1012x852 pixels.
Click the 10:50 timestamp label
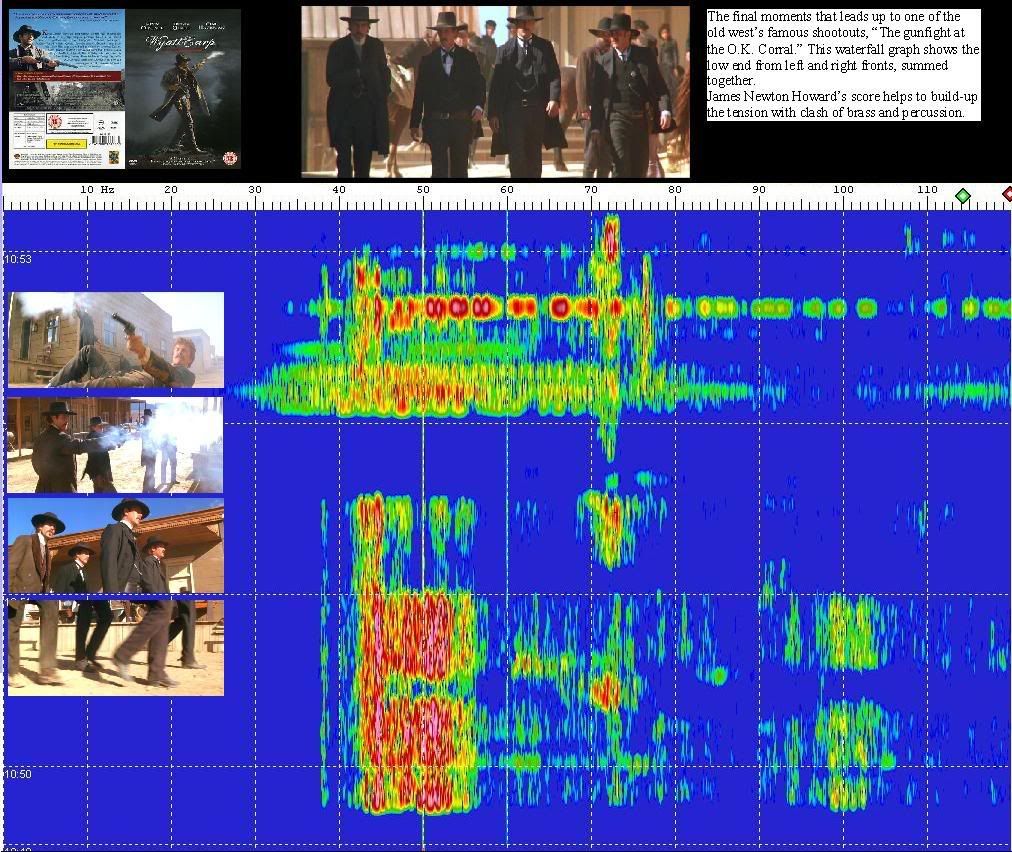click(x=18, y=774)
